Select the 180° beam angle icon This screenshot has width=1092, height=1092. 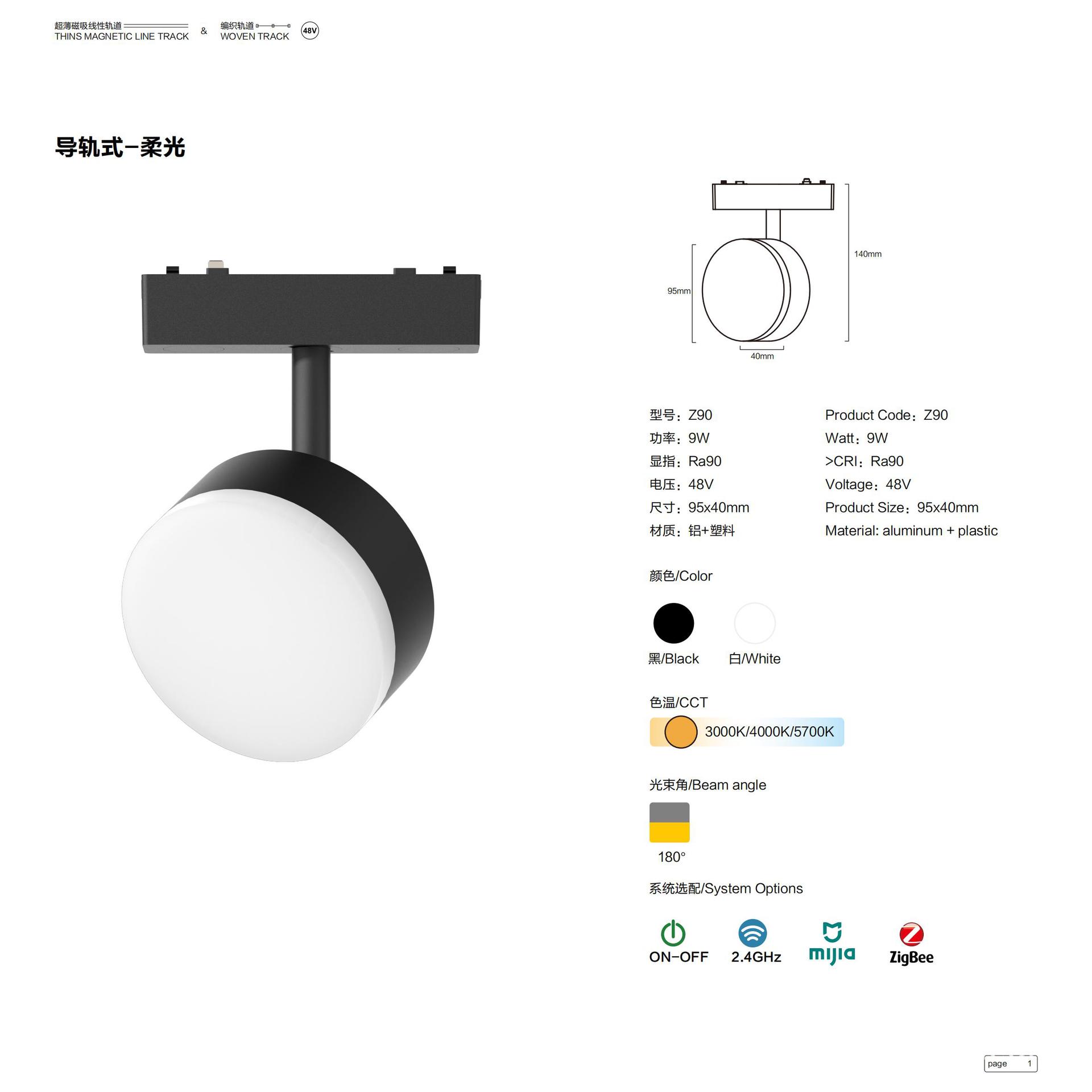click(669, 822)
